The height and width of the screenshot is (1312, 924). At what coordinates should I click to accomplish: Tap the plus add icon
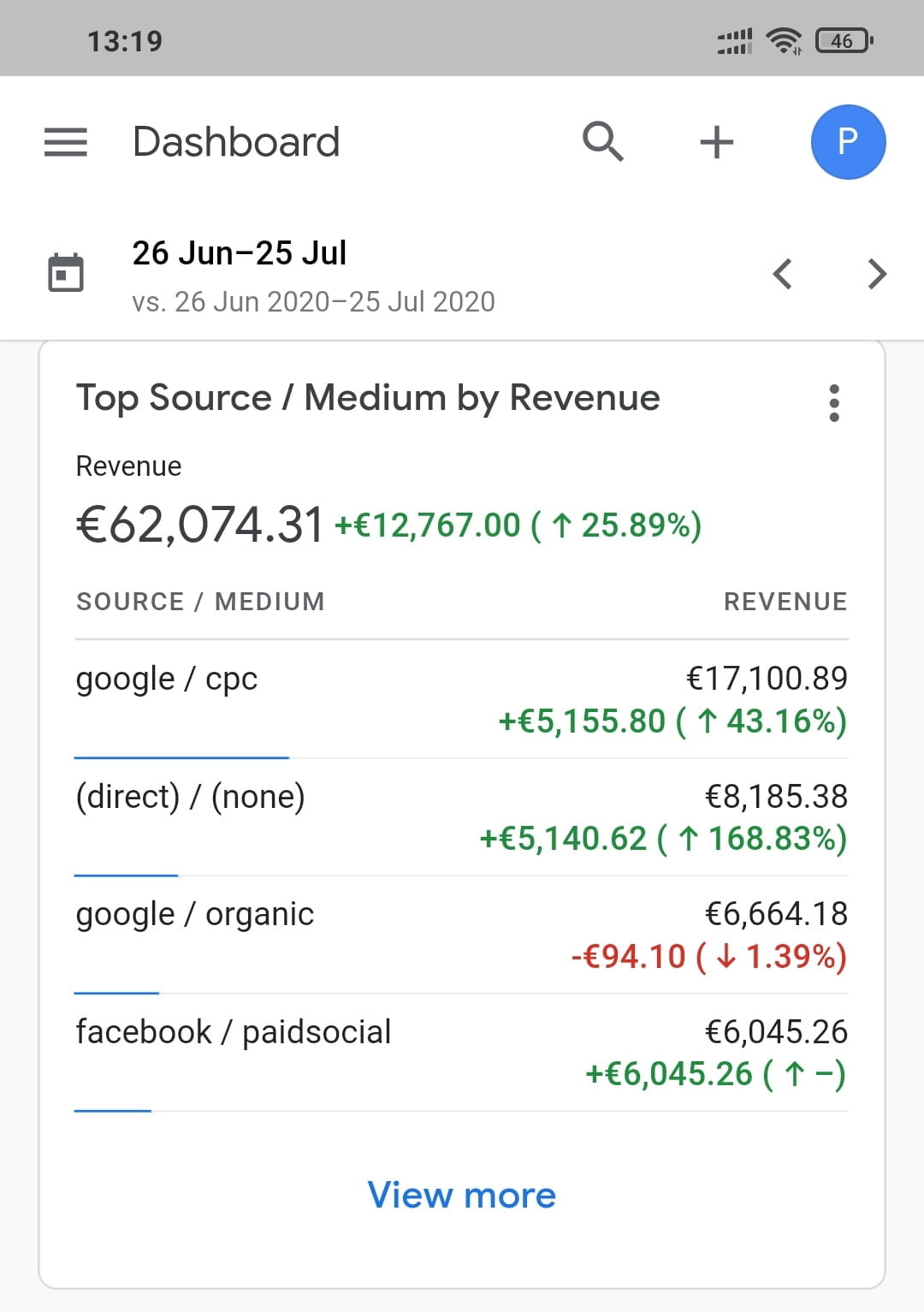(x=716, y=142)
